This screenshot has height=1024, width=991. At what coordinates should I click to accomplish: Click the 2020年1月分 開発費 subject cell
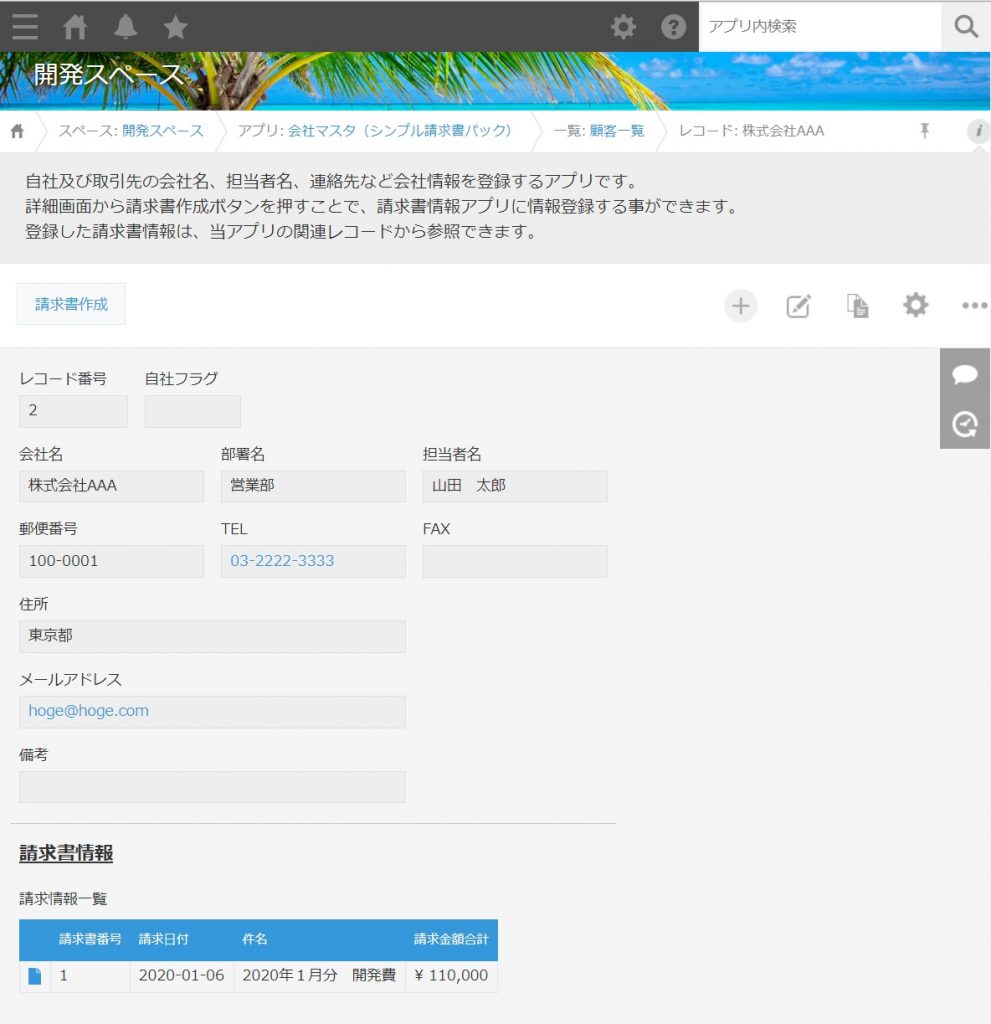[319, 976]
